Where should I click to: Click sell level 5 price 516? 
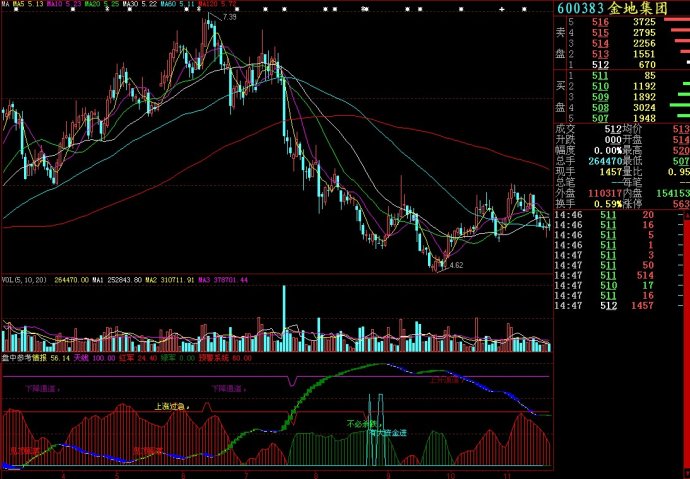coord(600,22)
